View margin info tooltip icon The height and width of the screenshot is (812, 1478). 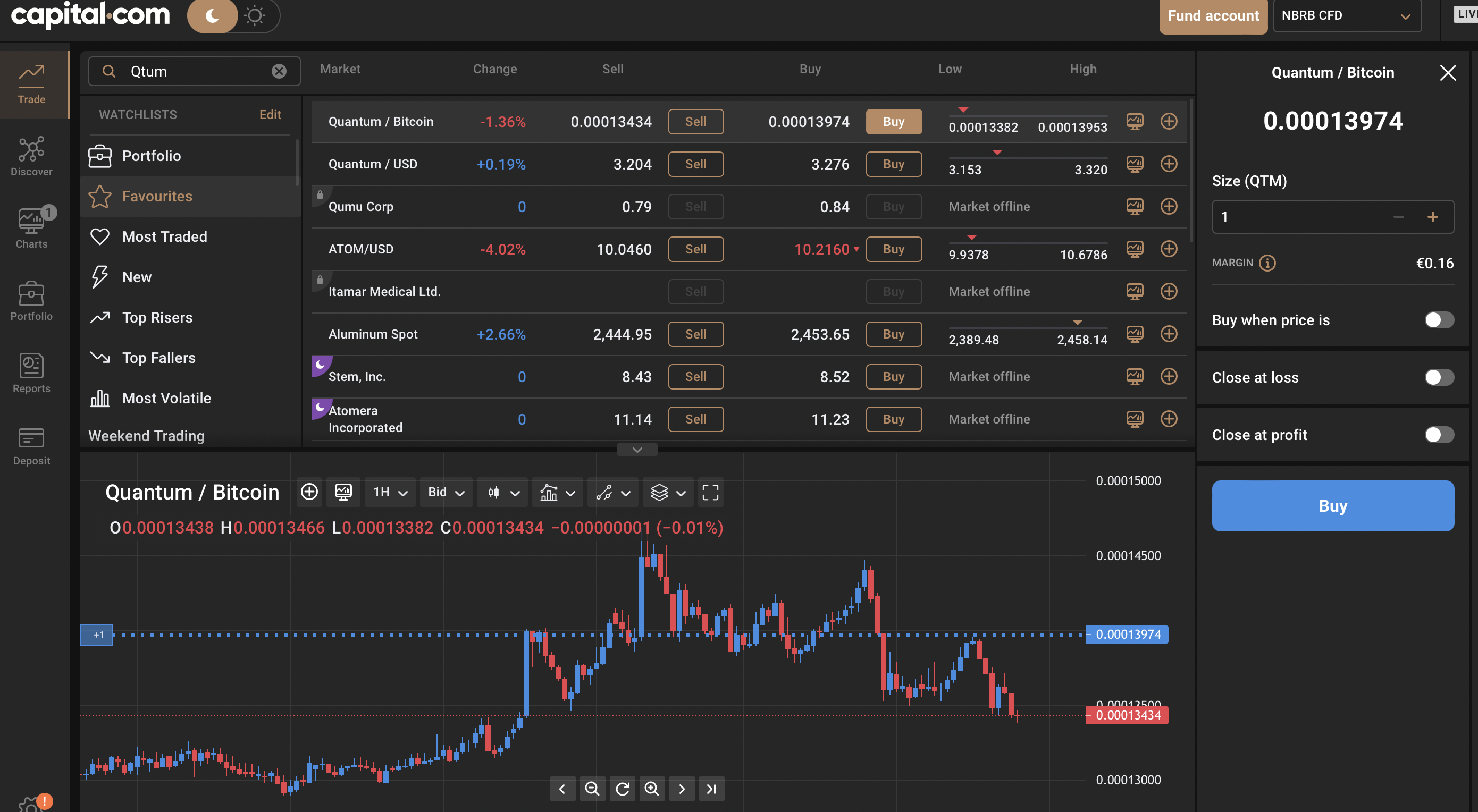(x=1267, y=263)
